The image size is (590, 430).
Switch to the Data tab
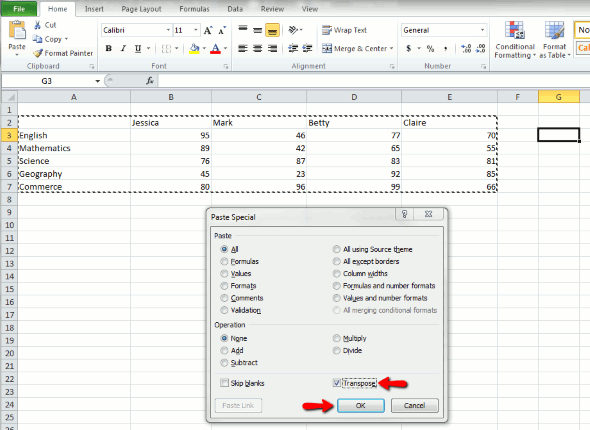click(235, 9)
